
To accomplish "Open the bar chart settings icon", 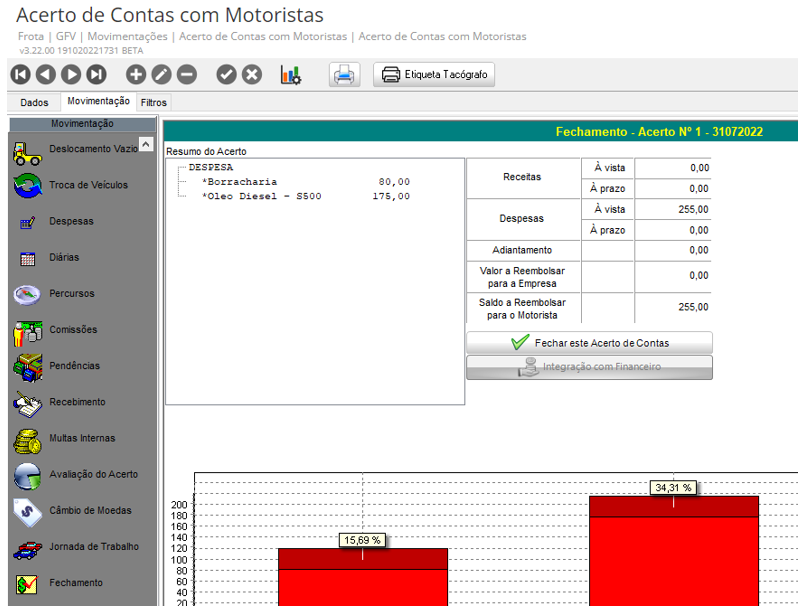I will (x=291, y=74).
